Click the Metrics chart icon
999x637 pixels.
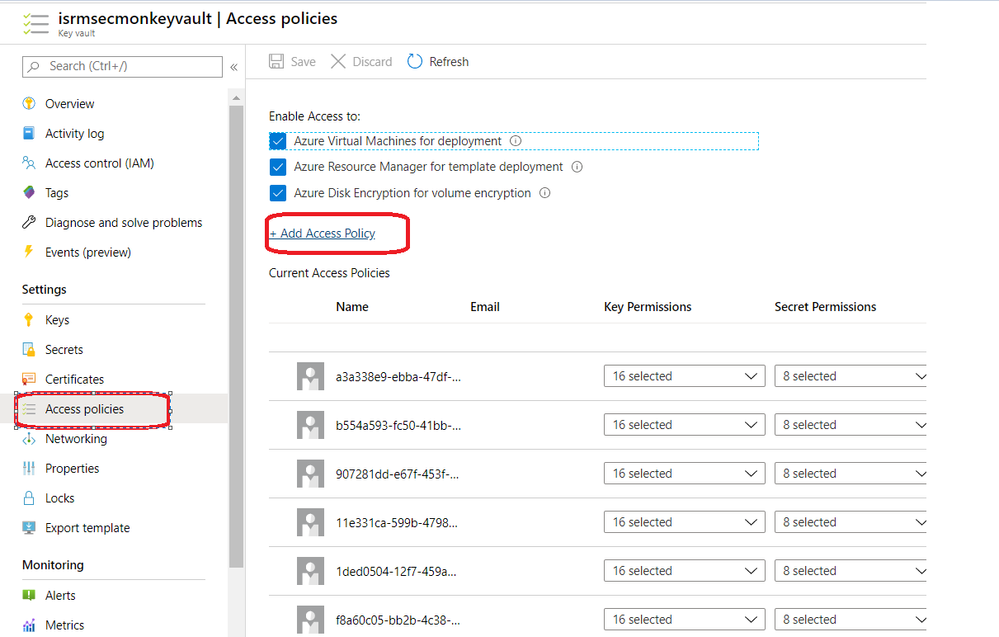[x=29, y=625]
